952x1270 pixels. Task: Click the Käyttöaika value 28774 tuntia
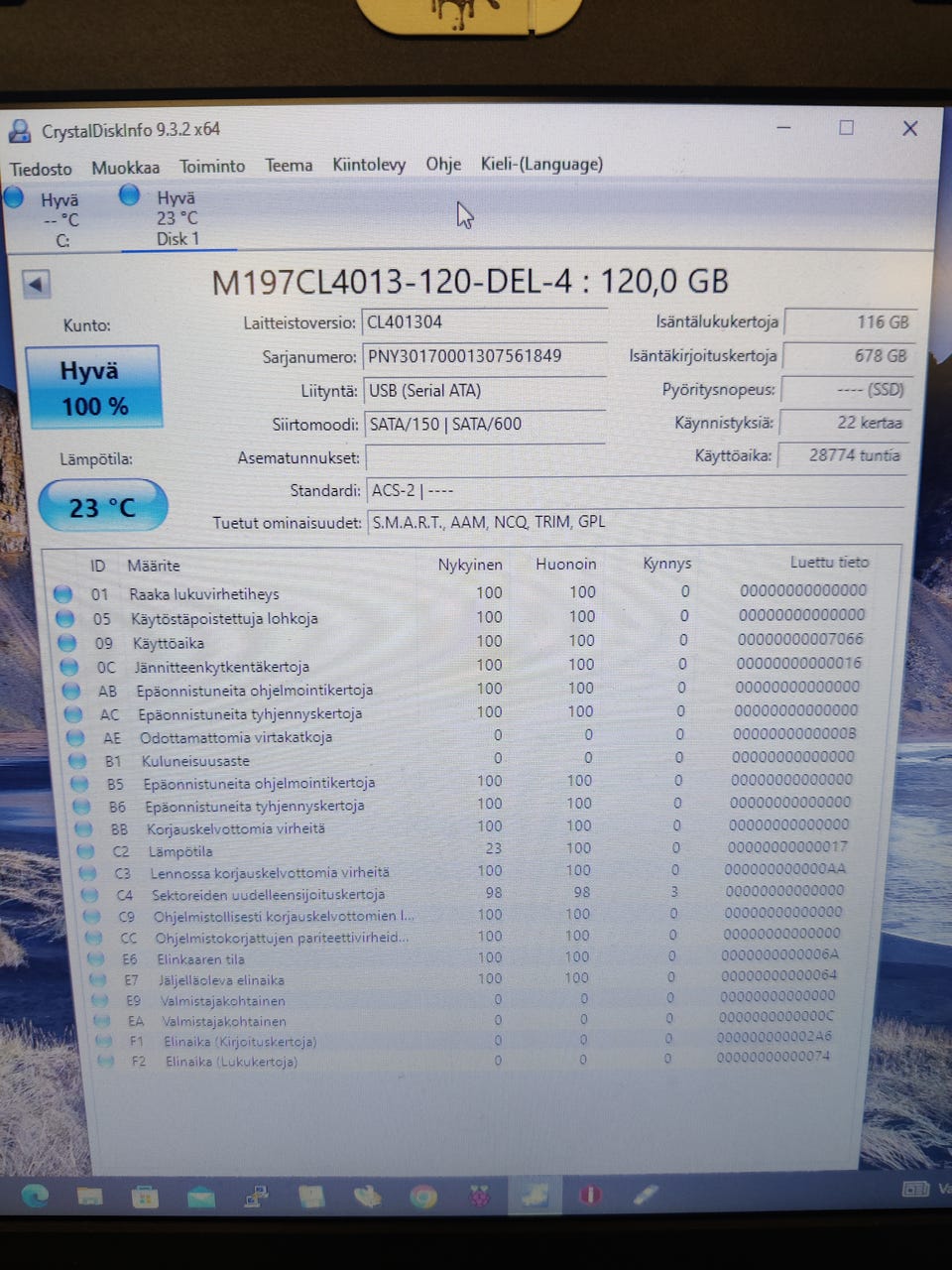[841, 455]
